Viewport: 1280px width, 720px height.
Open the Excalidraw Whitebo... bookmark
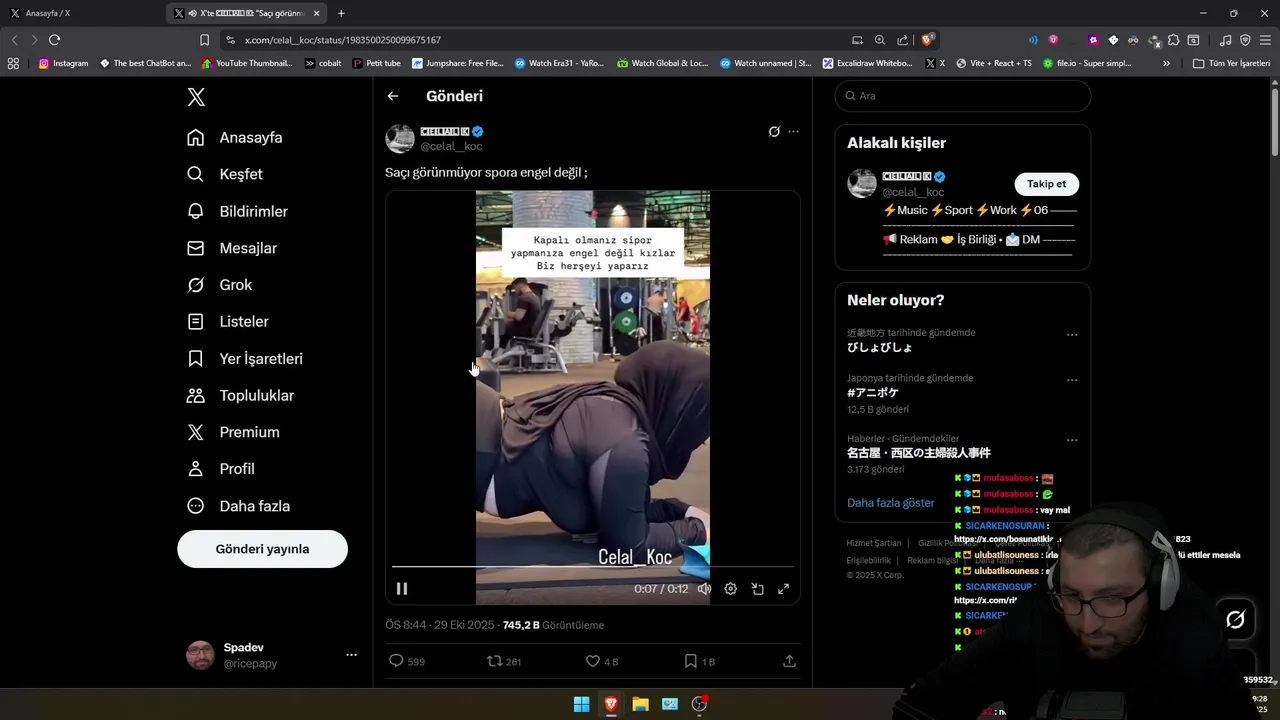867,63
